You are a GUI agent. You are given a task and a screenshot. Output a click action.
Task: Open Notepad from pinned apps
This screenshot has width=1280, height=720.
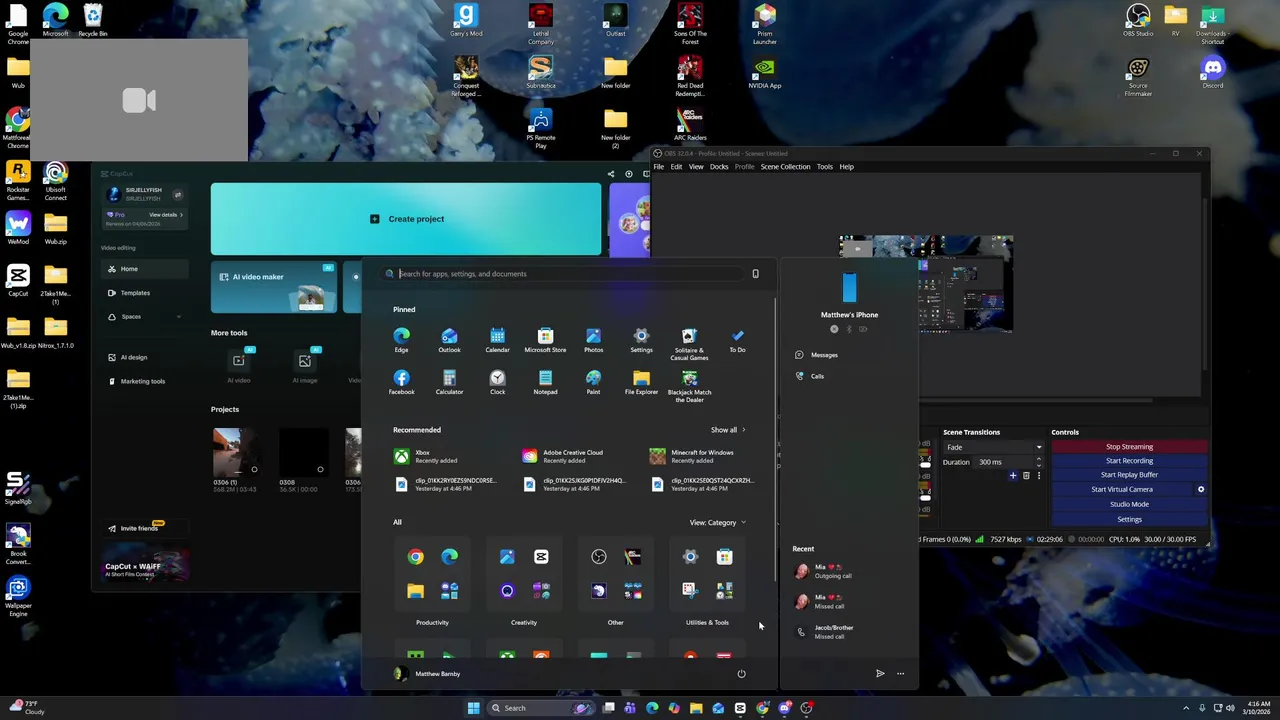(x=545, y=382)
